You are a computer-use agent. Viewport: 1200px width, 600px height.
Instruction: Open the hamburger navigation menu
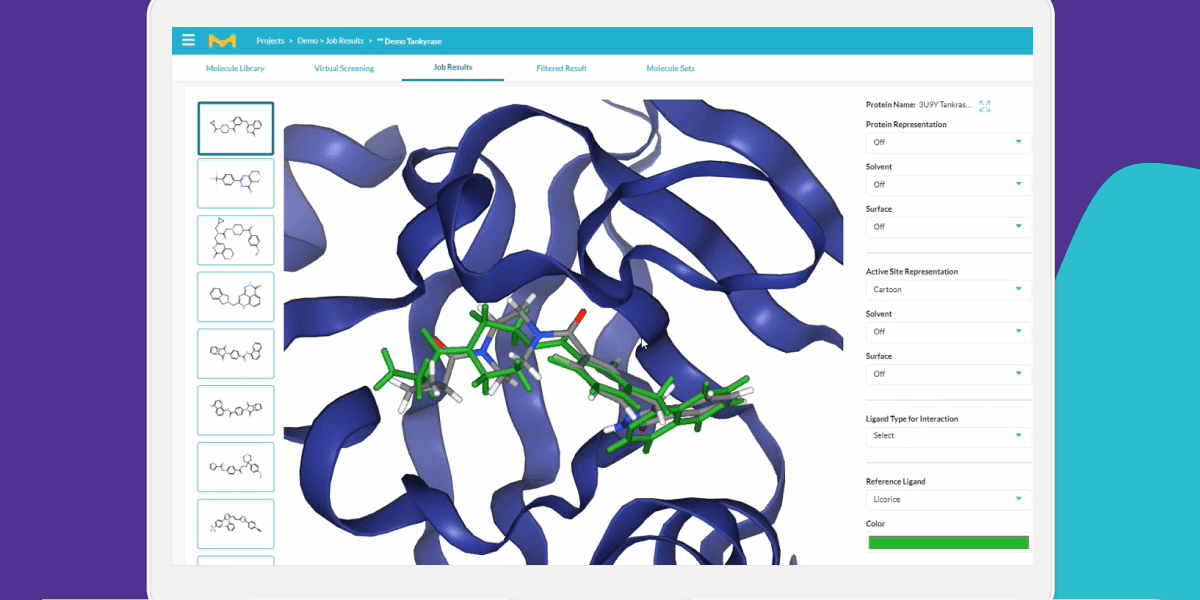click(x=188, y=41)
